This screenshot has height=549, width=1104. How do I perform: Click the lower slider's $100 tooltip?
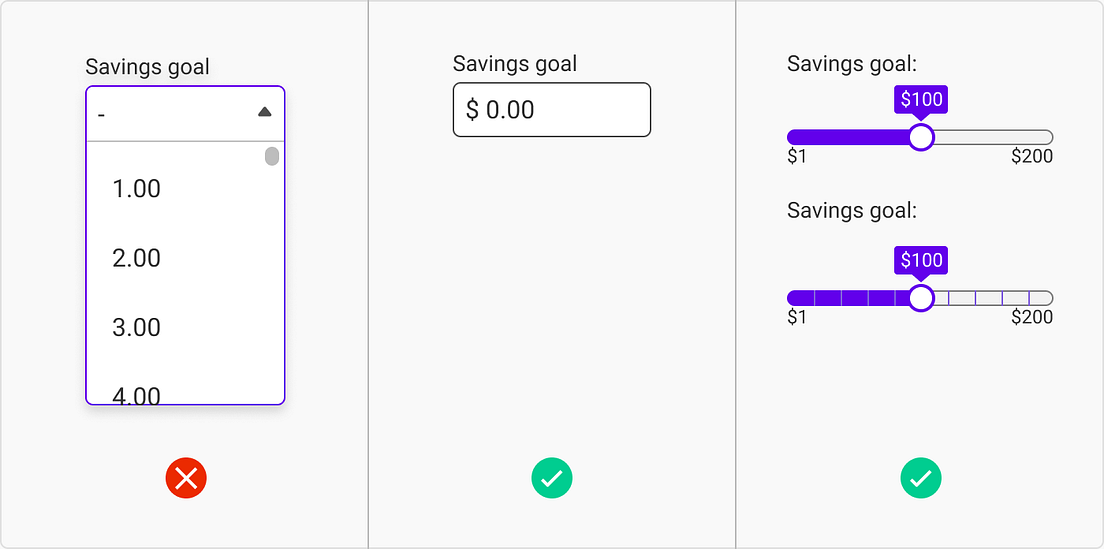(921, 261)
